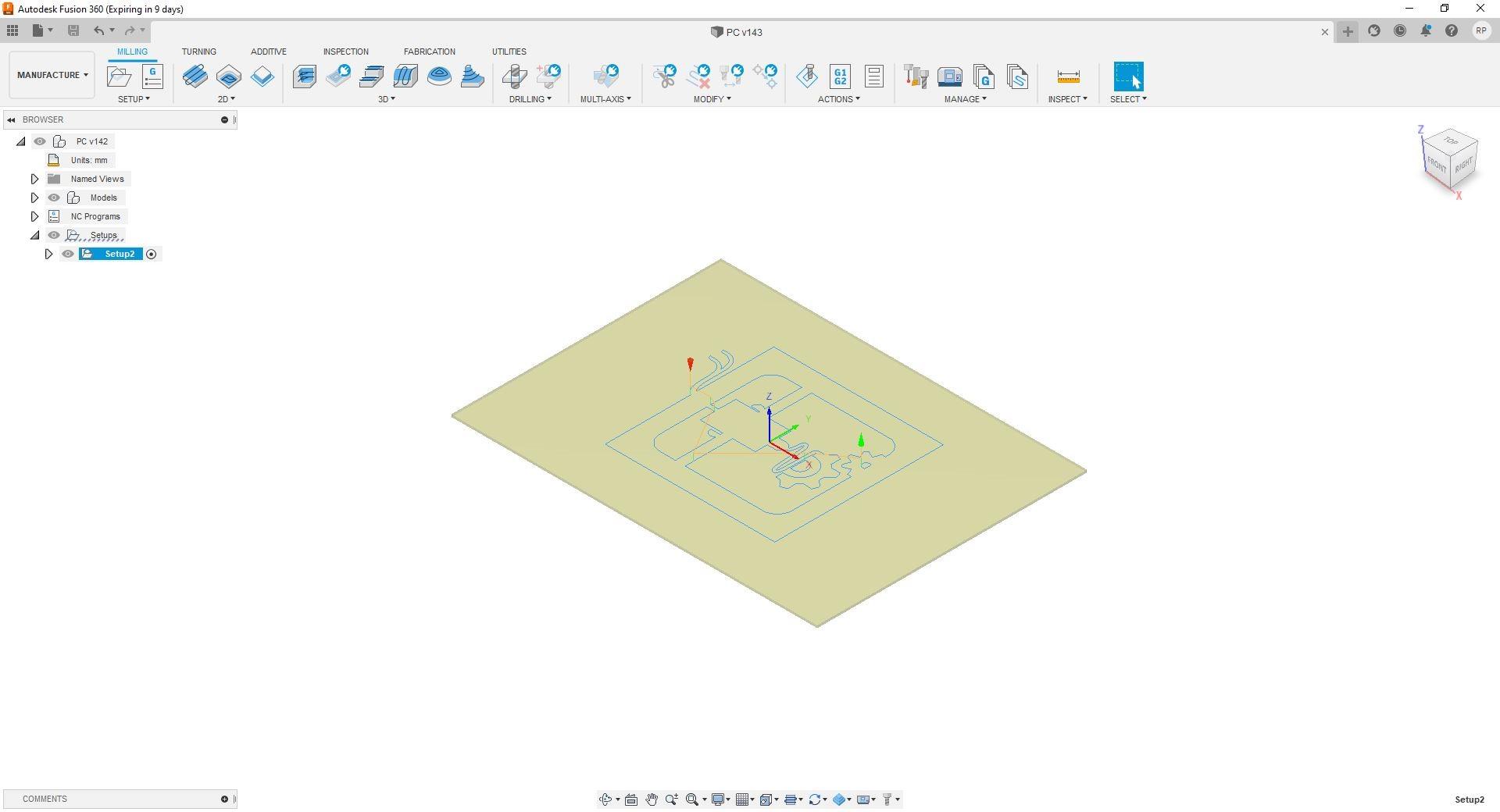This screenshot has height=812, width=1500.
Task: Open the SELECT dropdown menu
Action: tap(1129, 99)
